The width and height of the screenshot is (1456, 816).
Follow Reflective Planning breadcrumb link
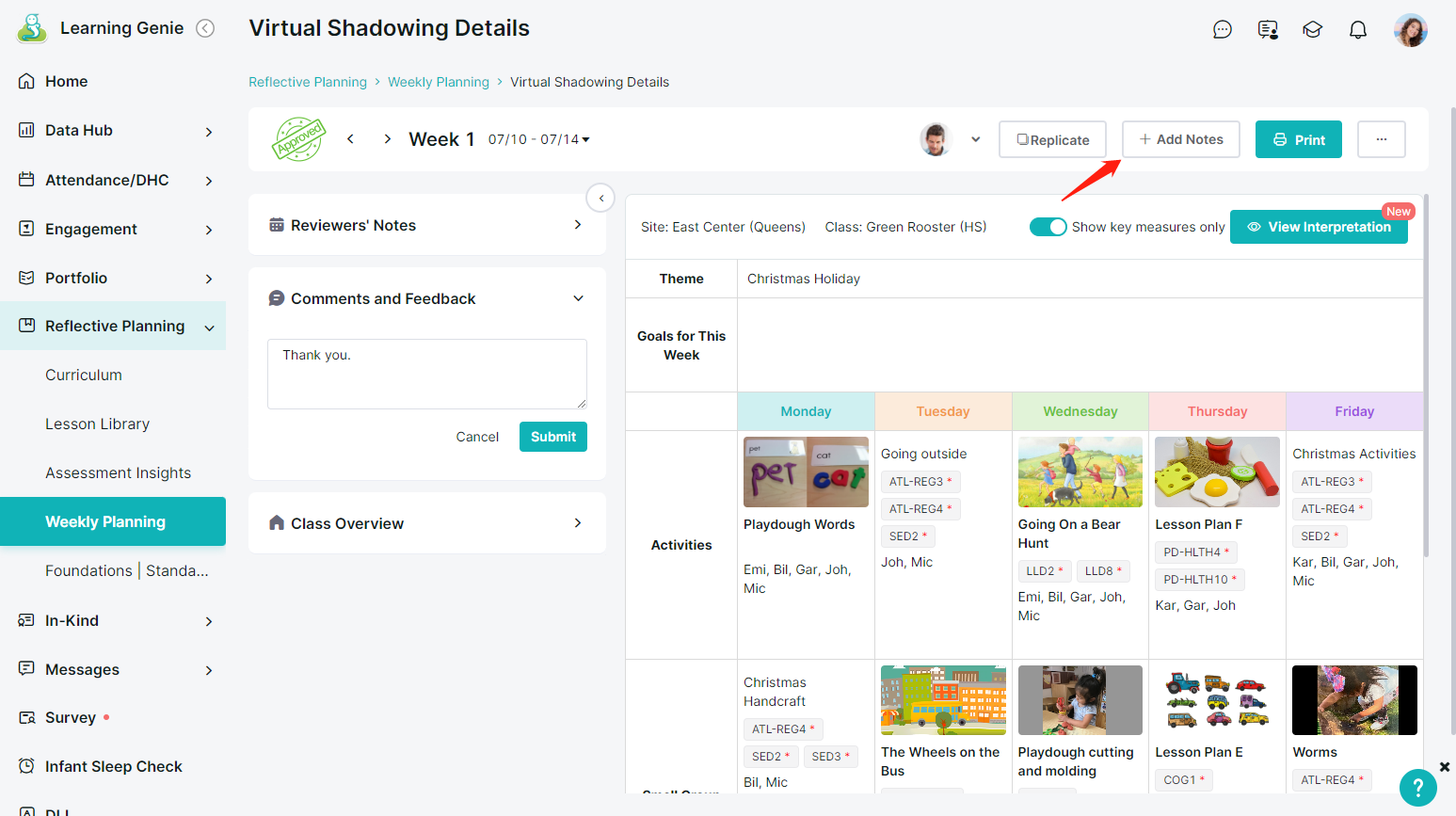pos(308,82)
